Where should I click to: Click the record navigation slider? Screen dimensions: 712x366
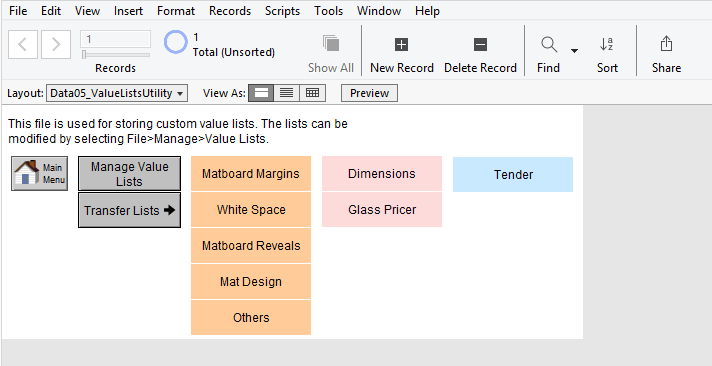(x=116, y=54)
